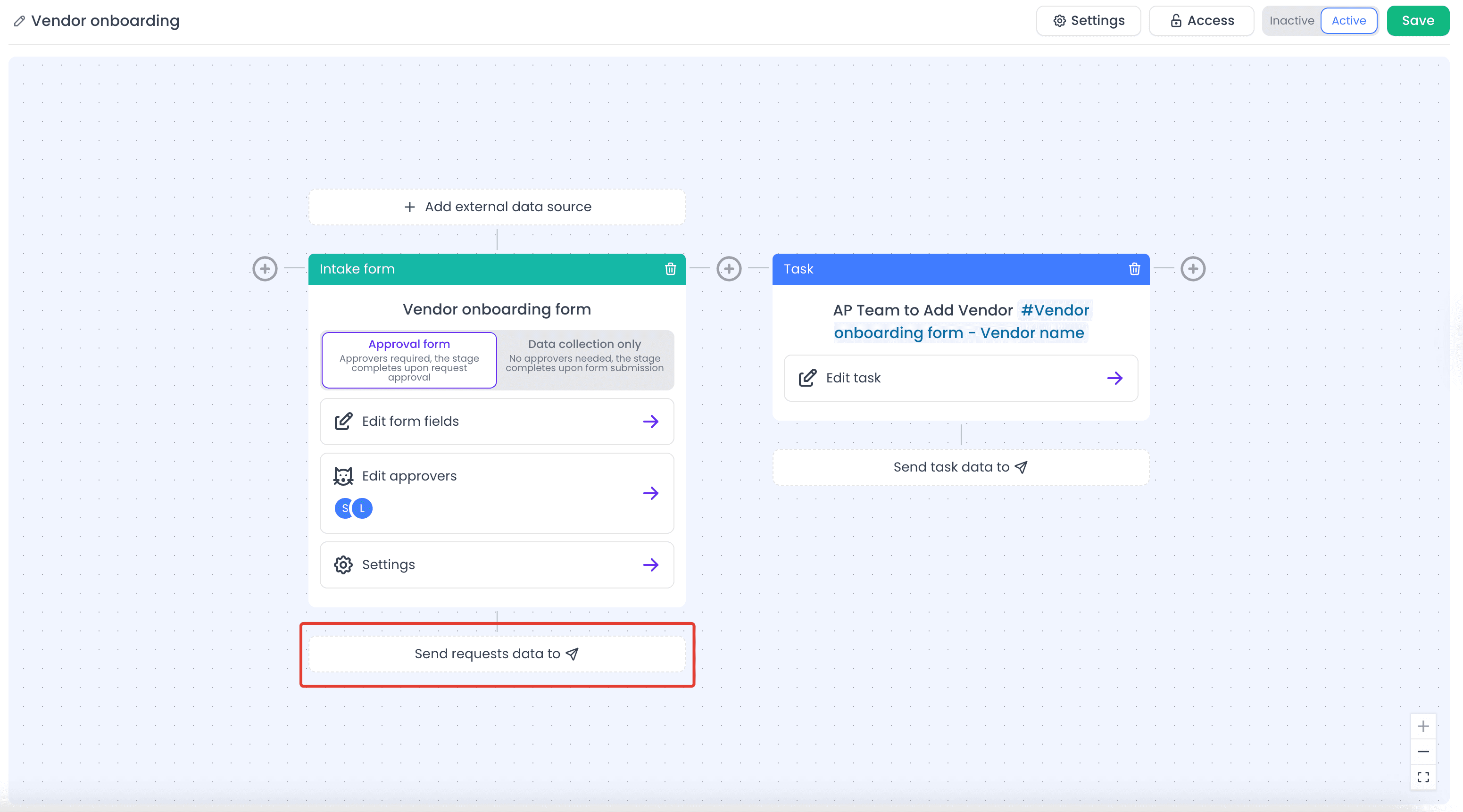Open Edit form fields panel
Image resolution: width=1463 pixels, height=812 pixels.
[x=496, y=422]
